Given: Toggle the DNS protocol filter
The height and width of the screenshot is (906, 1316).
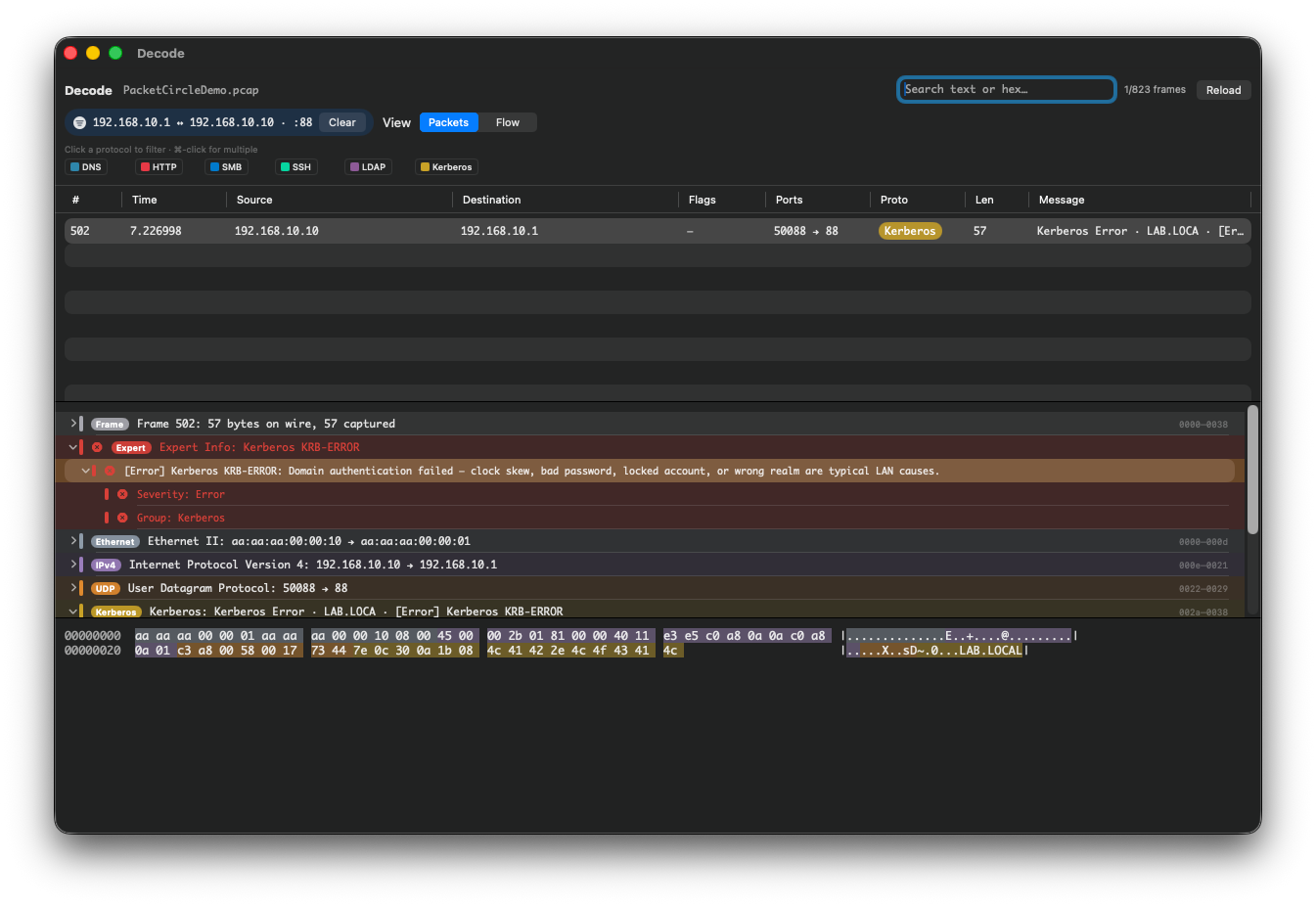Looking at the screenshot, I should (86, 167).
